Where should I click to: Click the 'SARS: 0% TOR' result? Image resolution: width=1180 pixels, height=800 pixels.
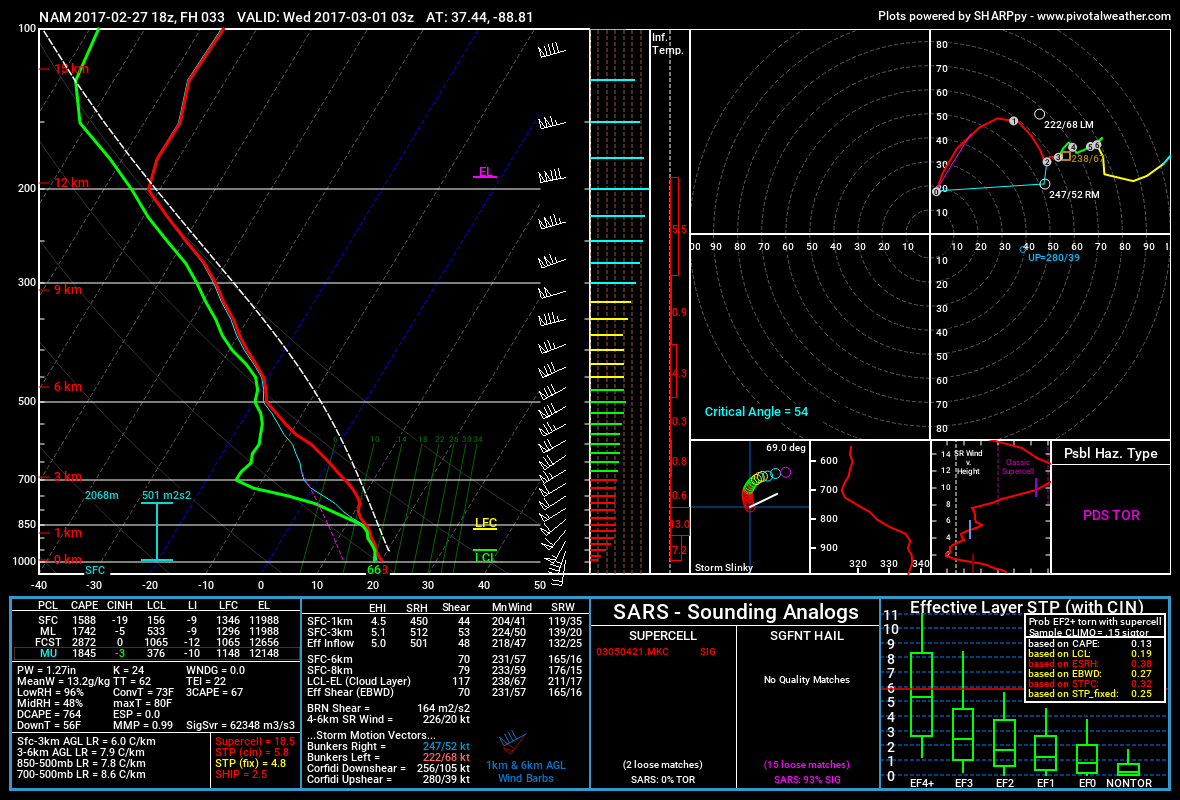click(662, 780)
